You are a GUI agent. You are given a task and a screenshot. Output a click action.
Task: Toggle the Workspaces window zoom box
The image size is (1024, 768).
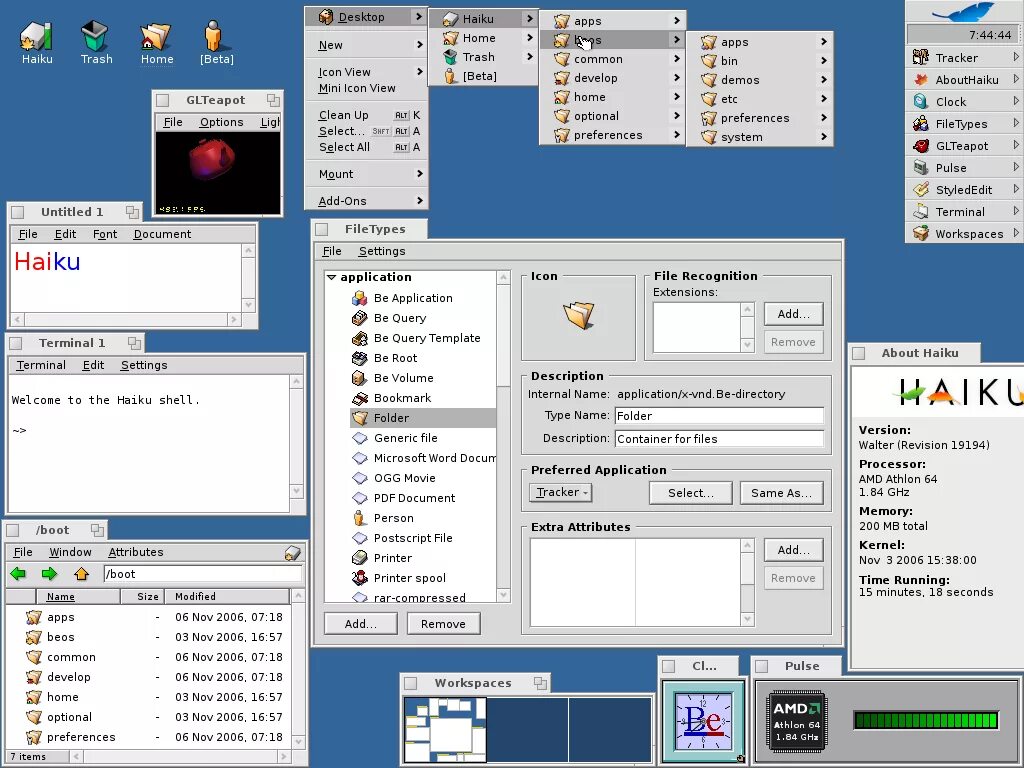540,683
